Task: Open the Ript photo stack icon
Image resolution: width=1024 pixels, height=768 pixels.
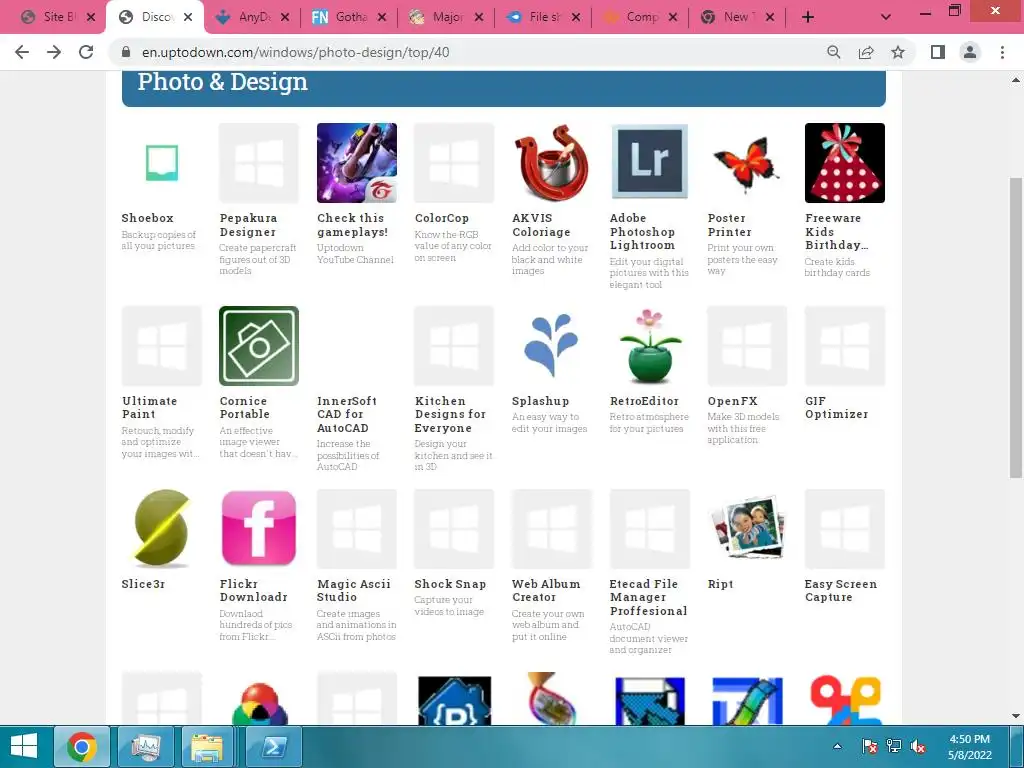Action: click(x=746, y=528)
